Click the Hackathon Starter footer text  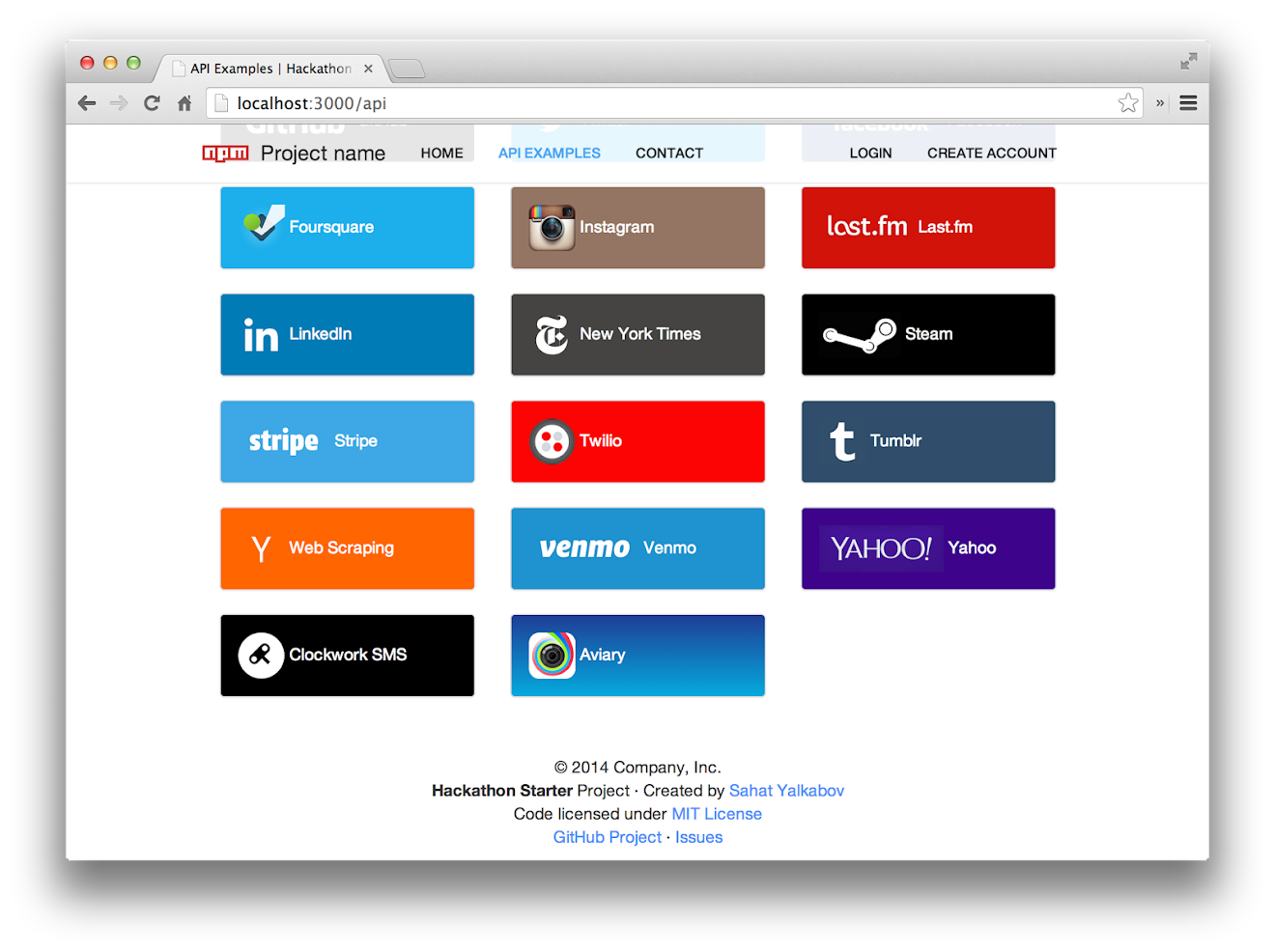tap(502, 791)
